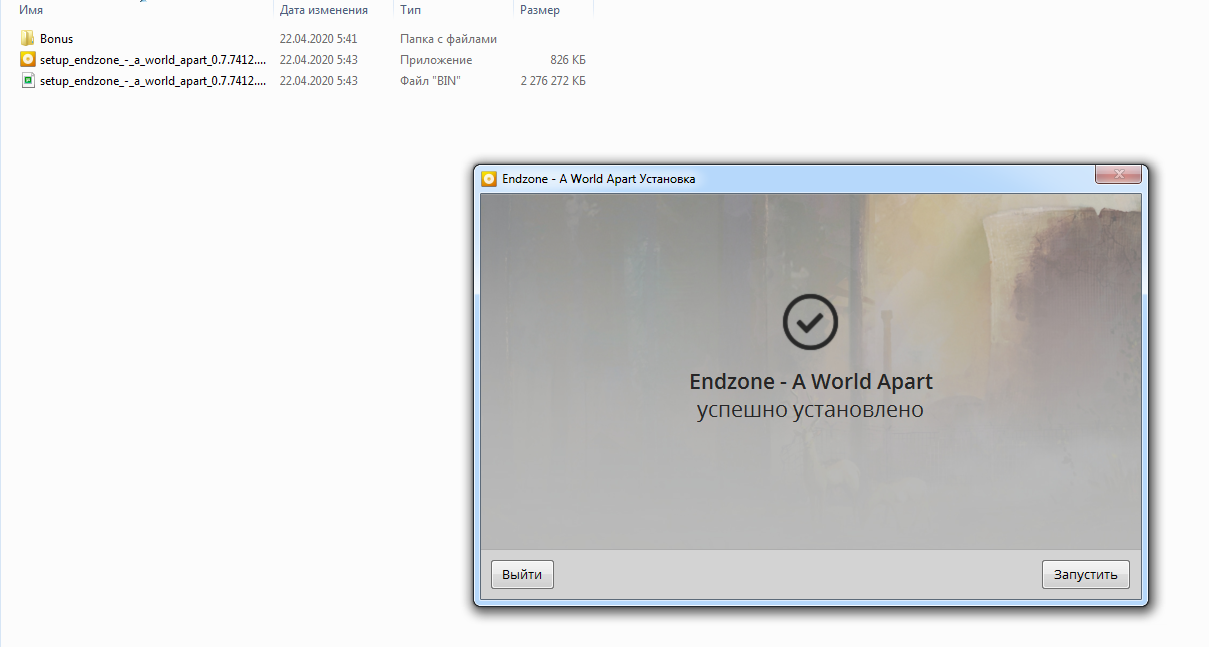Sort files by Тип column header
The image size is (1209, 647).
(x=410, y=10)
